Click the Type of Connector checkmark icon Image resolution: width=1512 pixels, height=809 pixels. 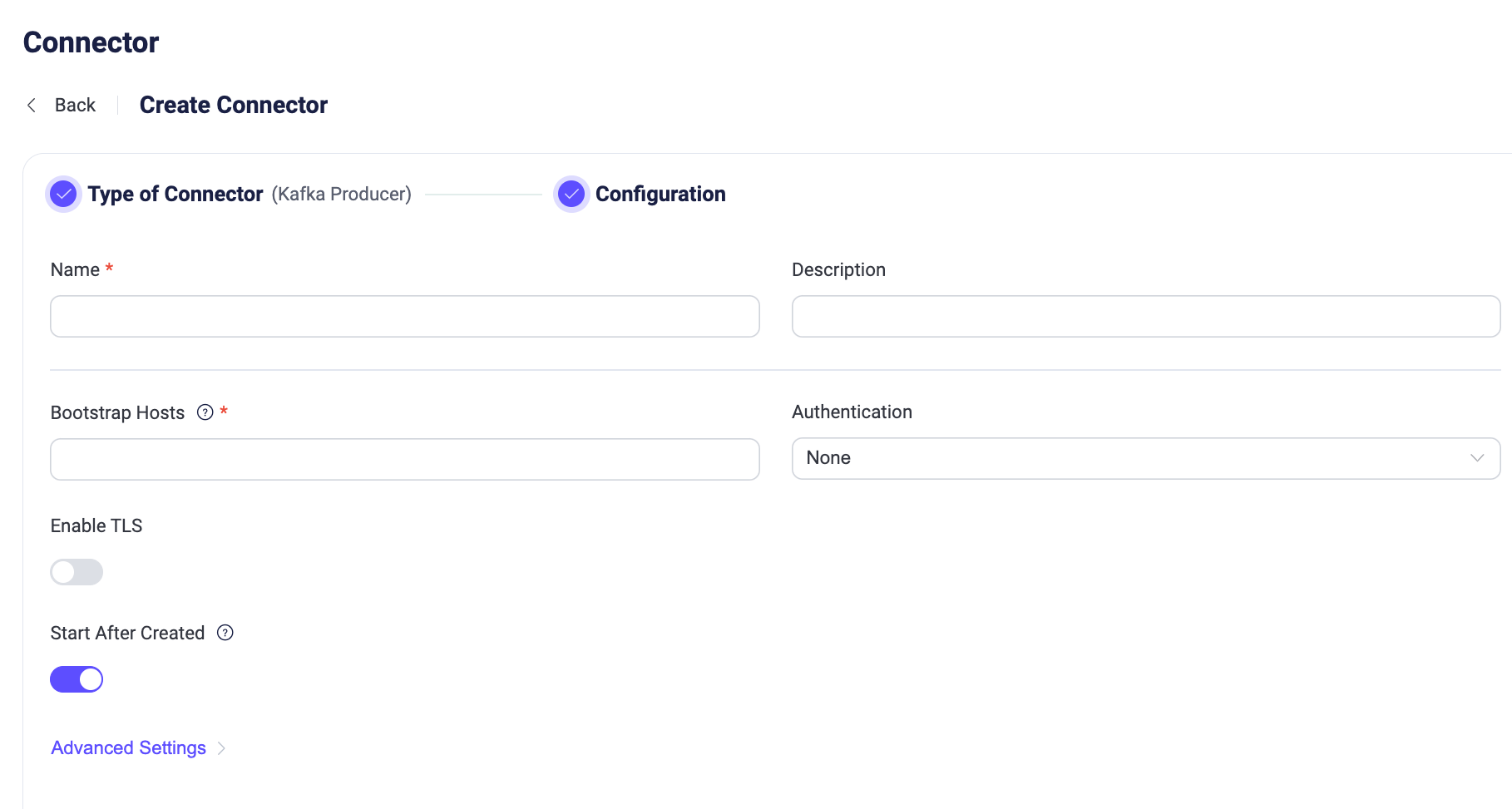63,195
